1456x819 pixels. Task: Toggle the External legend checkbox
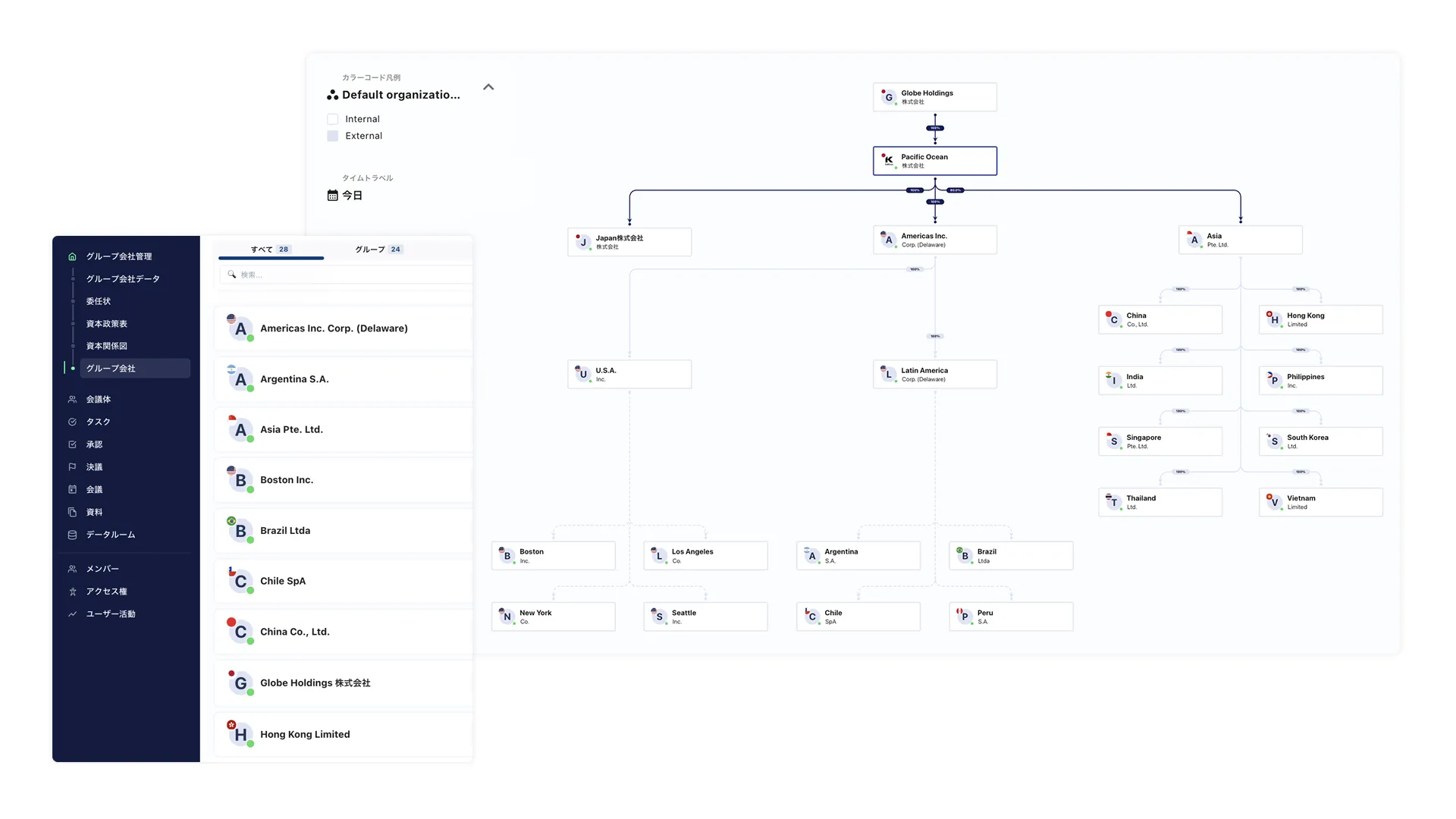[x=332, y=136]
